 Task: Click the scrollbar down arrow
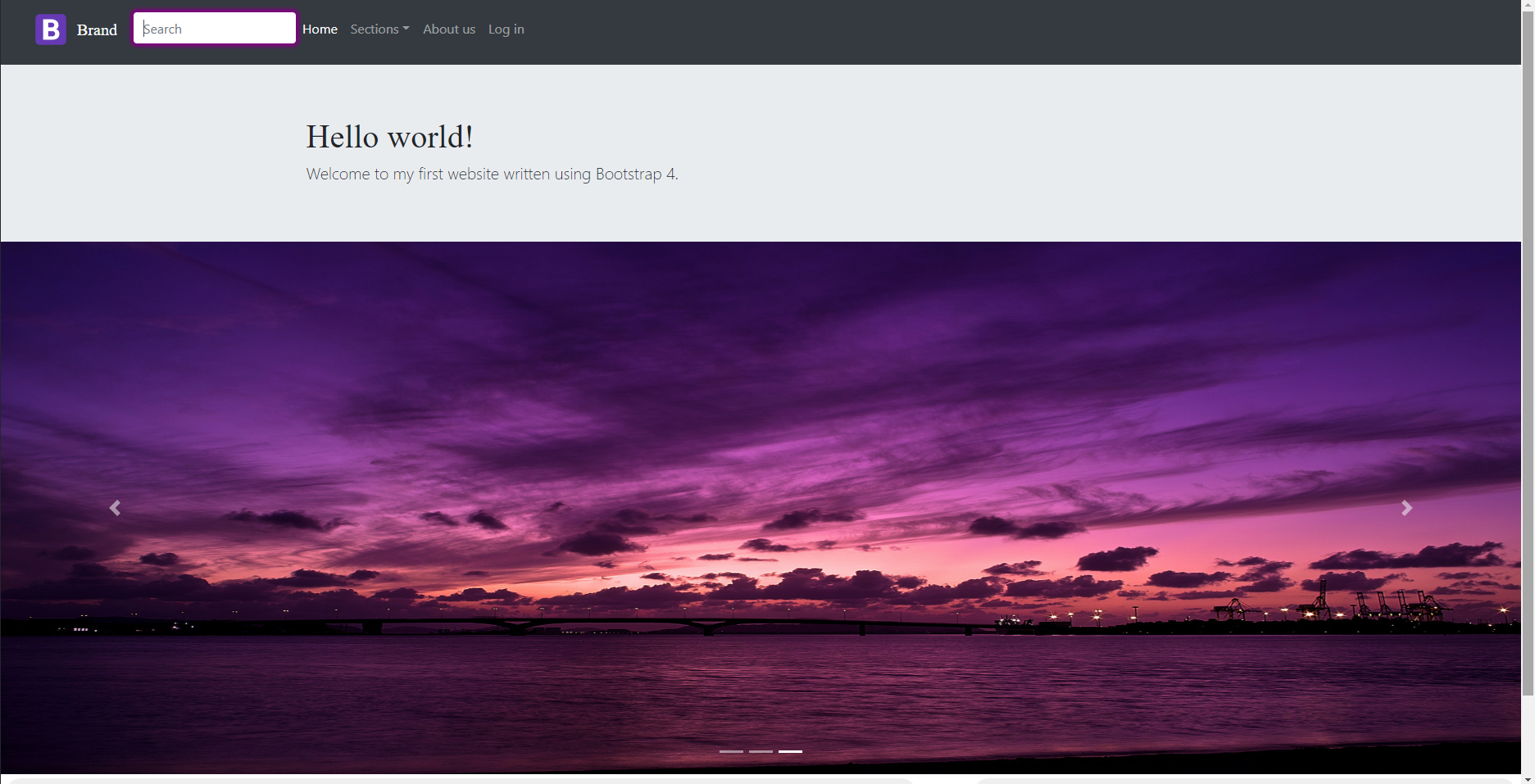point(1528,779)
